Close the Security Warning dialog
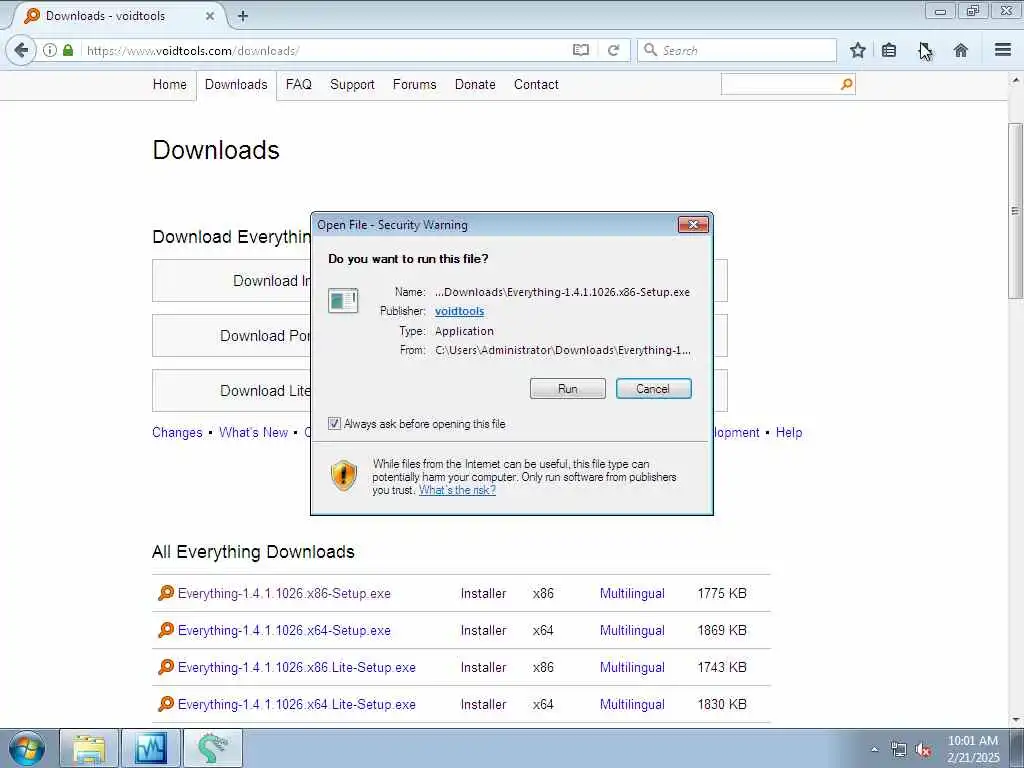This screenshot has width=1024, height=768. (693, 225)
